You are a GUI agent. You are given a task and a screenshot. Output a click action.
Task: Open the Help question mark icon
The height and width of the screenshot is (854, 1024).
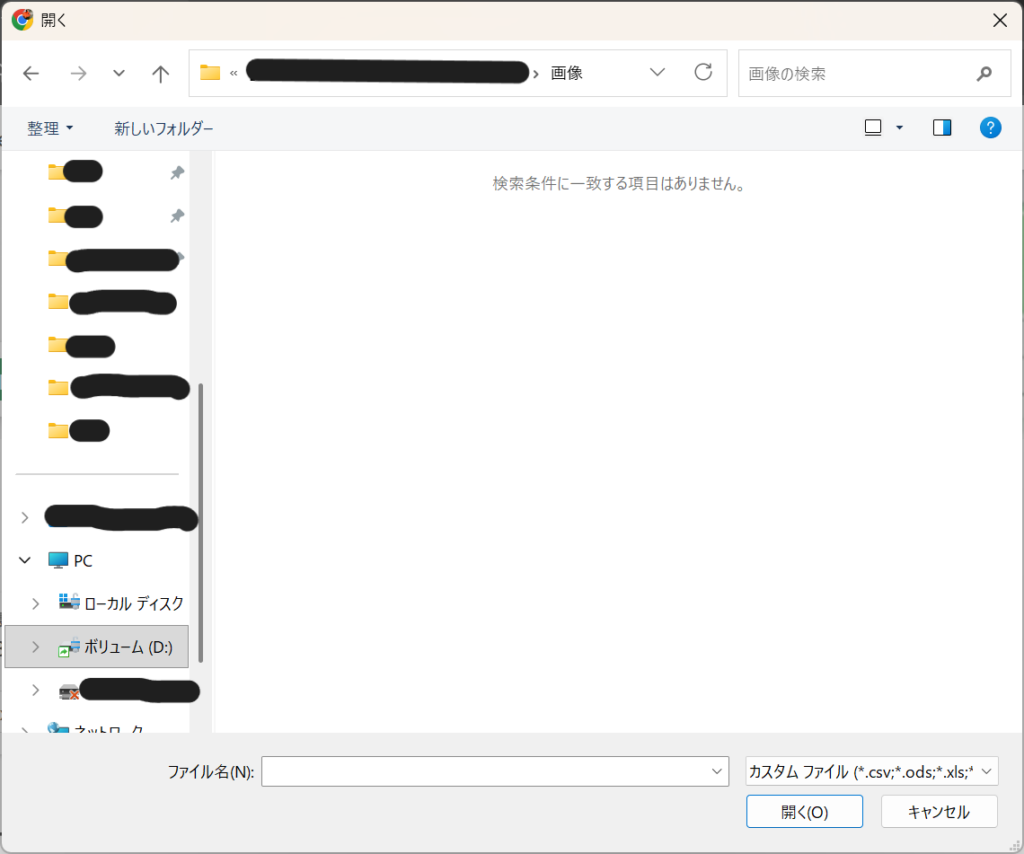(x=990, y=127)
